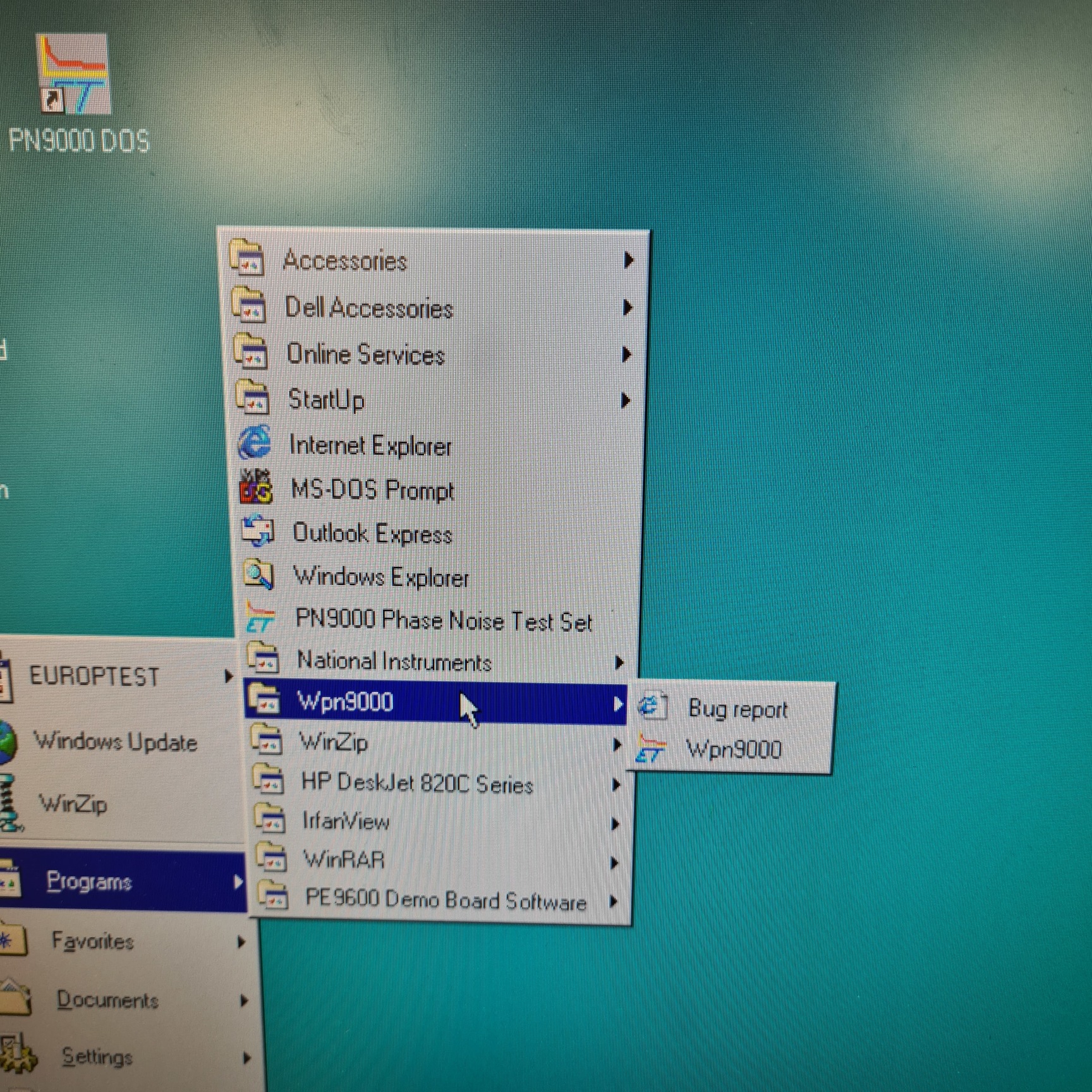Click the MS-DOS Prompt icon
The image size is (1092, 1092).
(x=256, y=488)
